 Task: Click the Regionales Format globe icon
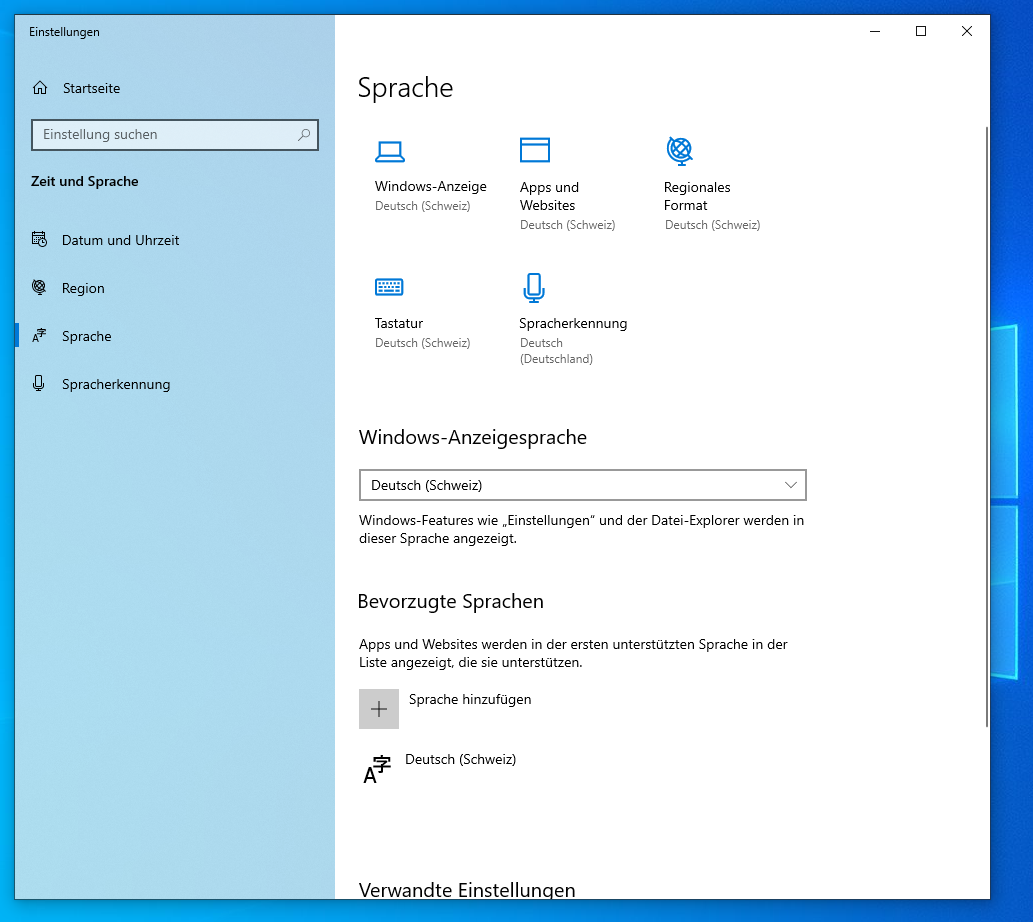679,150
